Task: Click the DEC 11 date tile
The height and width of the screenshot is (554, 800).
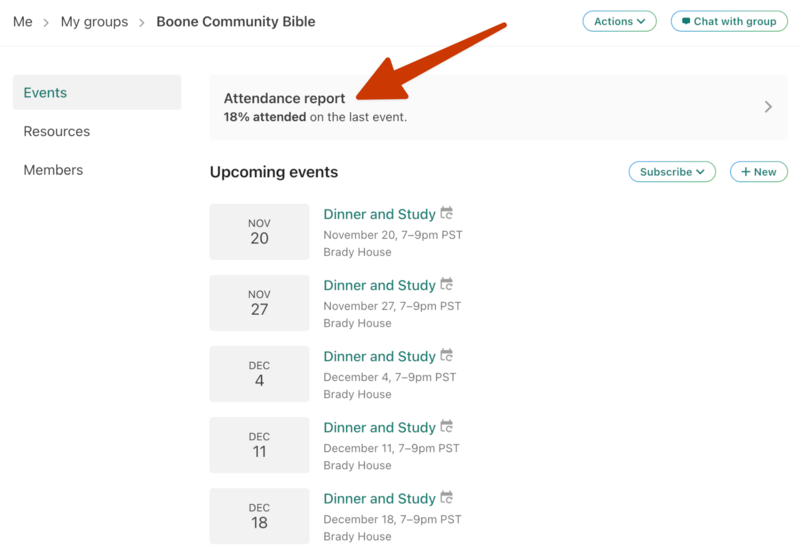Action: coord(259,445)
